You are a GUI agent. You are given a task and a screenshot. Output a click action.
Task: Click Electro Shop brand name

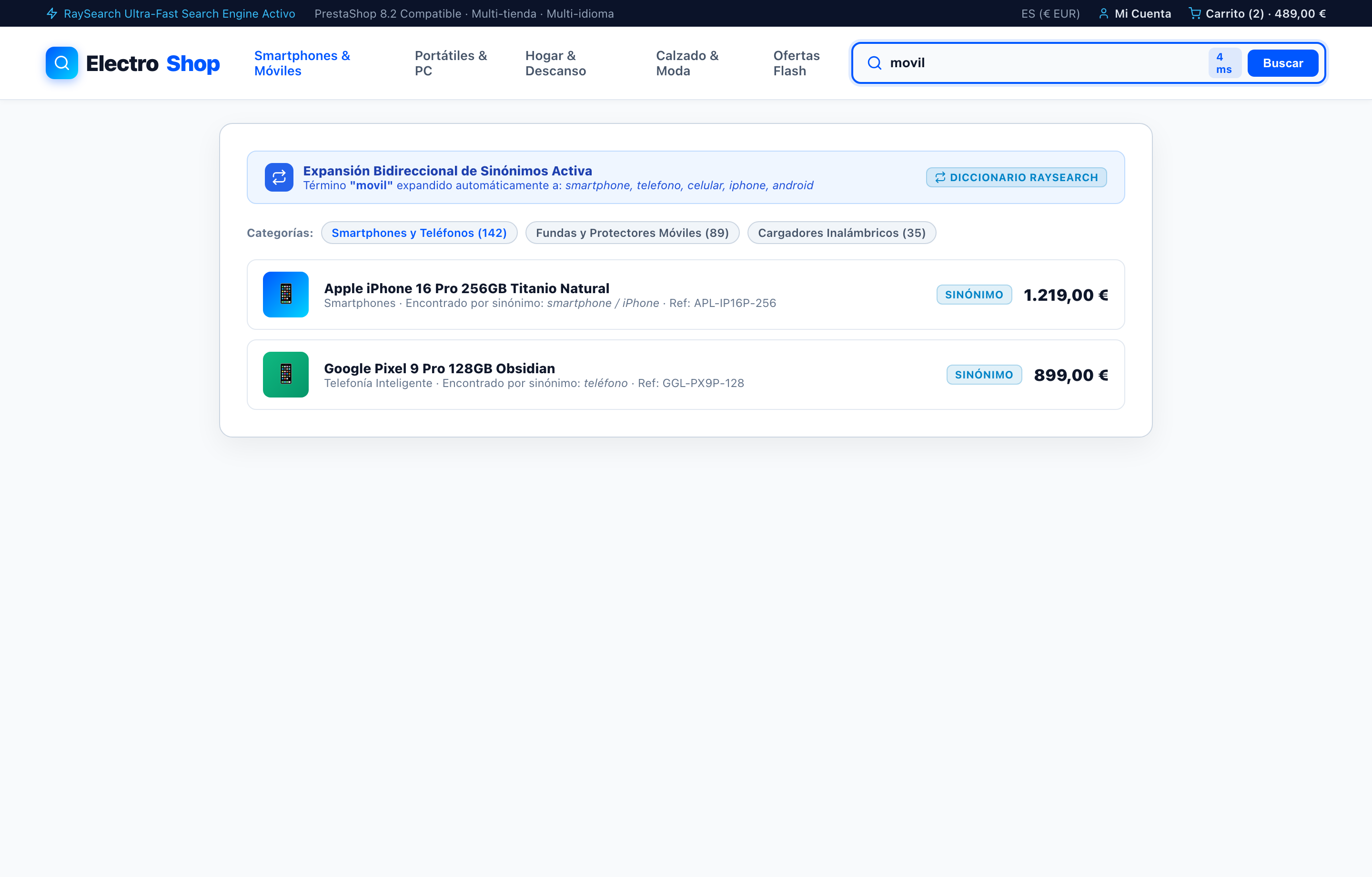click(153, 63)
